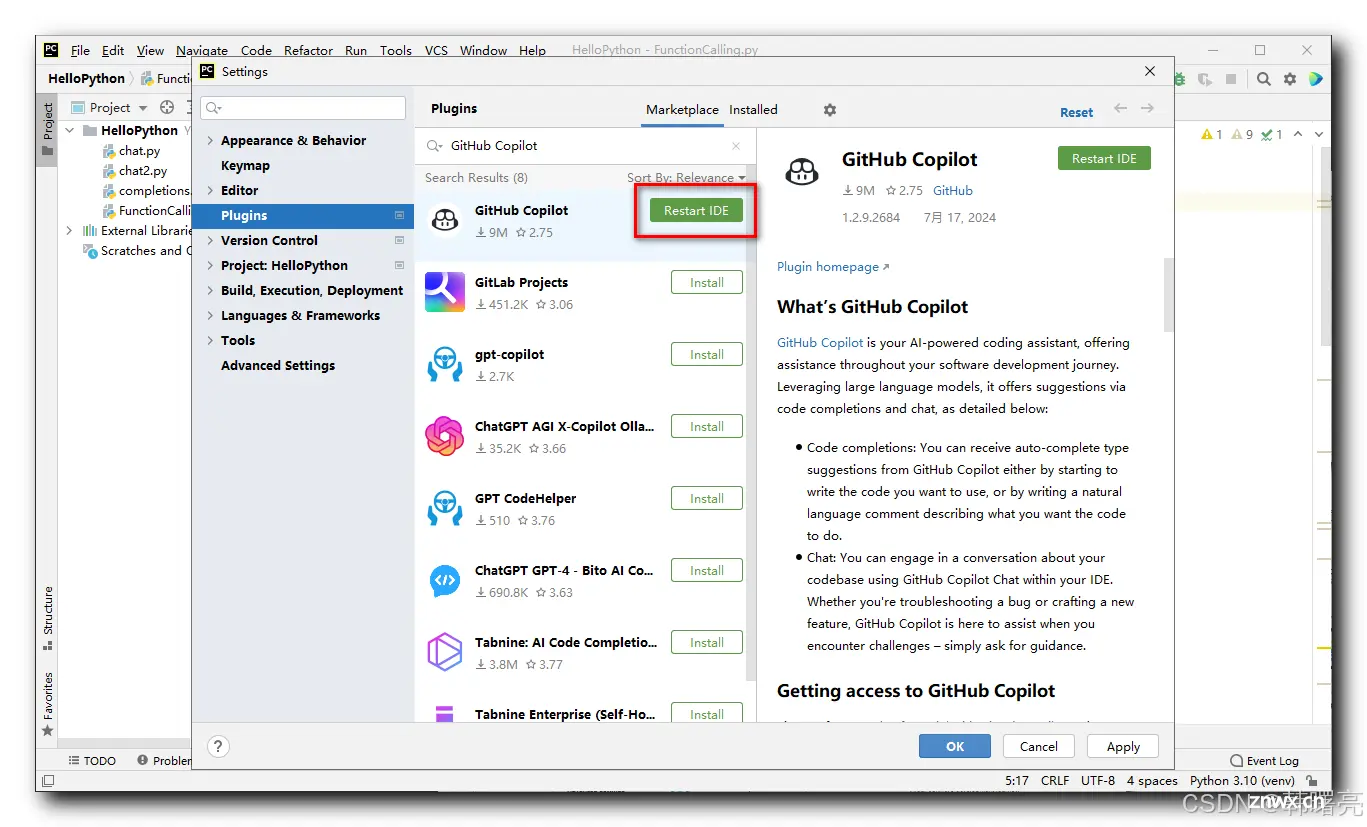
Task: Click Restart IDE in the details panel
Action: (x=1104, y=159)
